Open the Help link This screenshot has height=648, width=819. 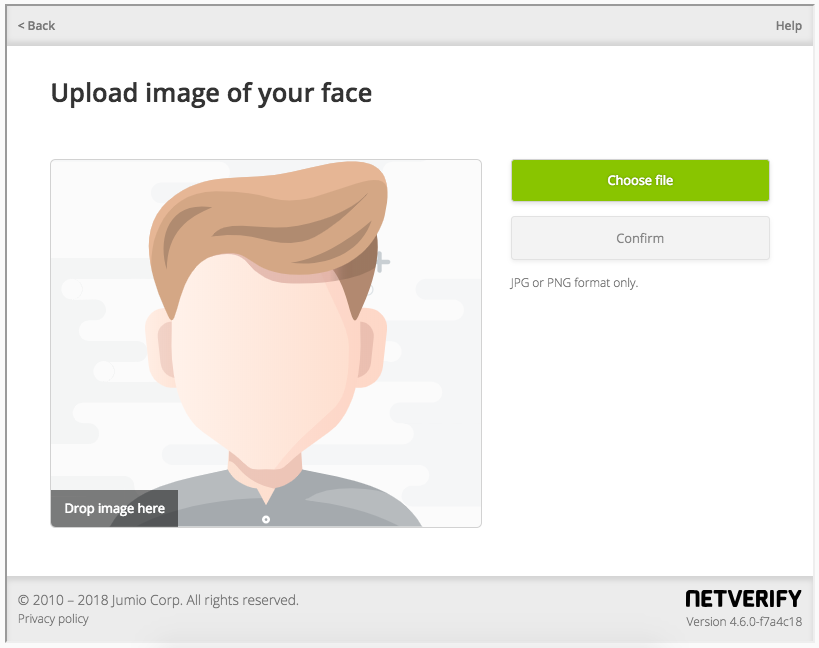(x=788, y=25)
